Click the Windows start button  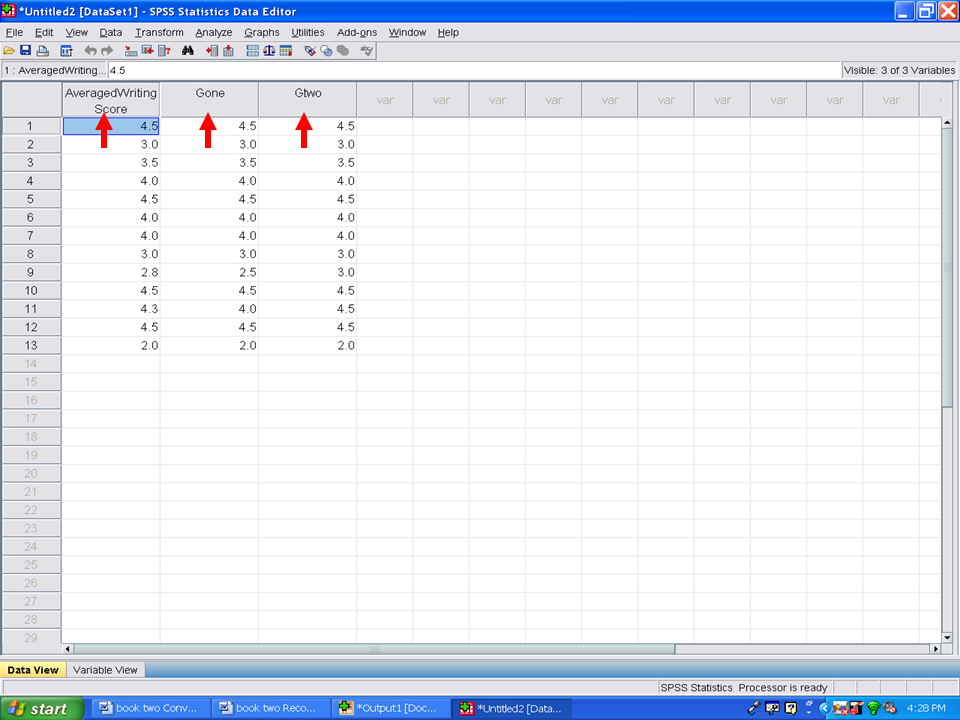click(40, 708)
